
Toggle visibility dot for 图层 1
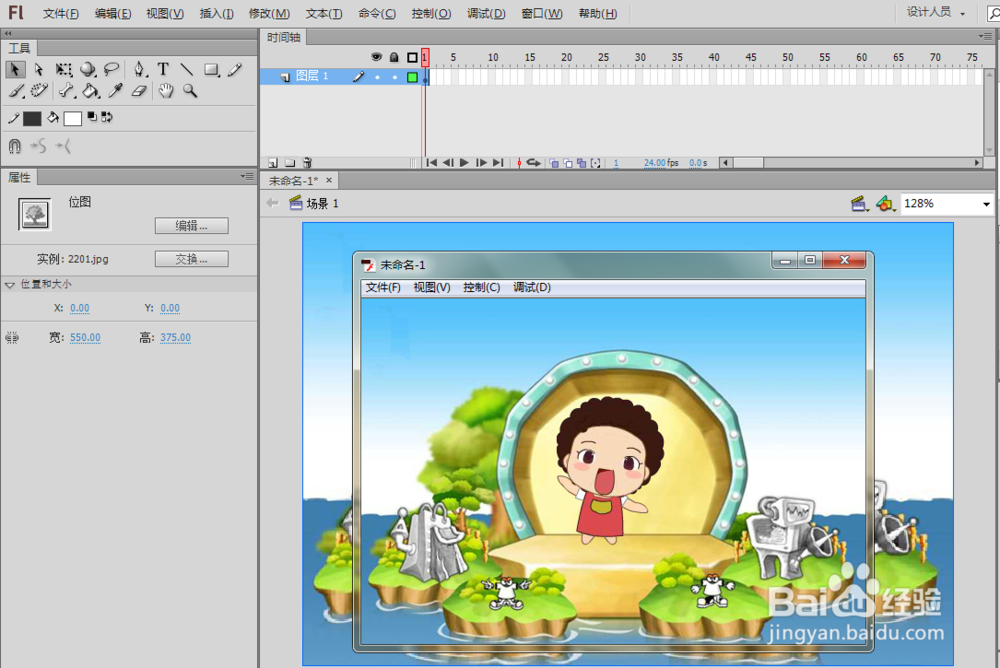[x=377, y=77]
